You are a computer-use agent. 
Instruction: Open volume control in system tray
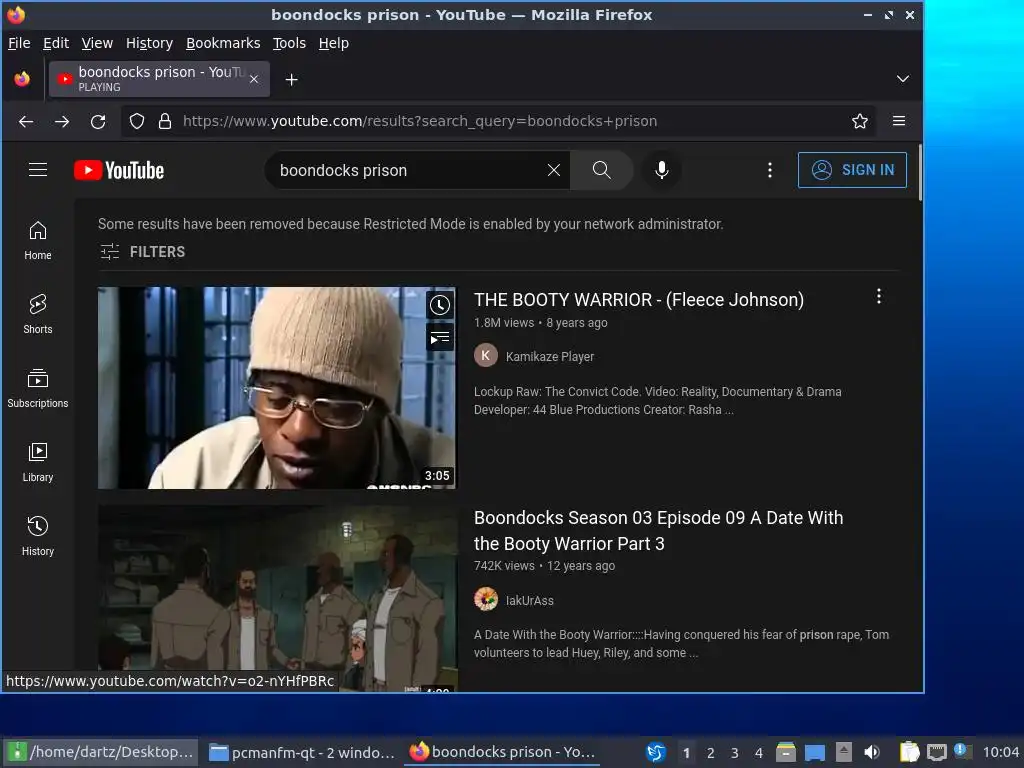point(872,752)
